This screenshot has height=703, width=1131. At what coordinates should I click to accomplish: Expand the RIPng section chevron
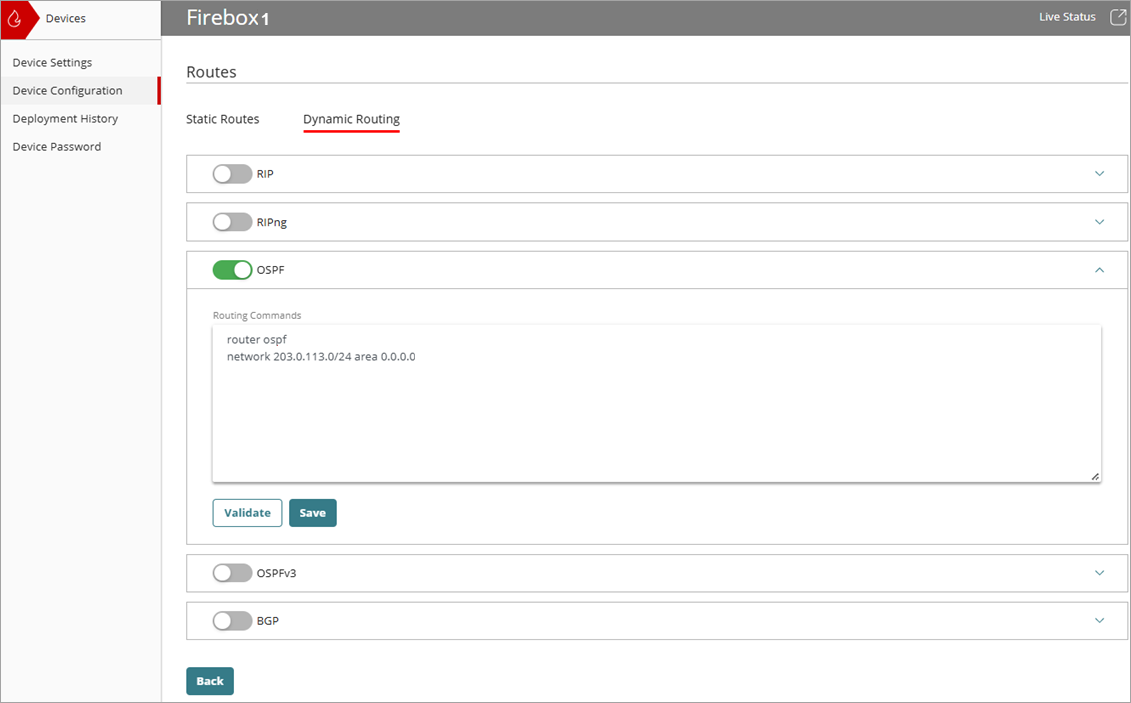point(1099,221)
